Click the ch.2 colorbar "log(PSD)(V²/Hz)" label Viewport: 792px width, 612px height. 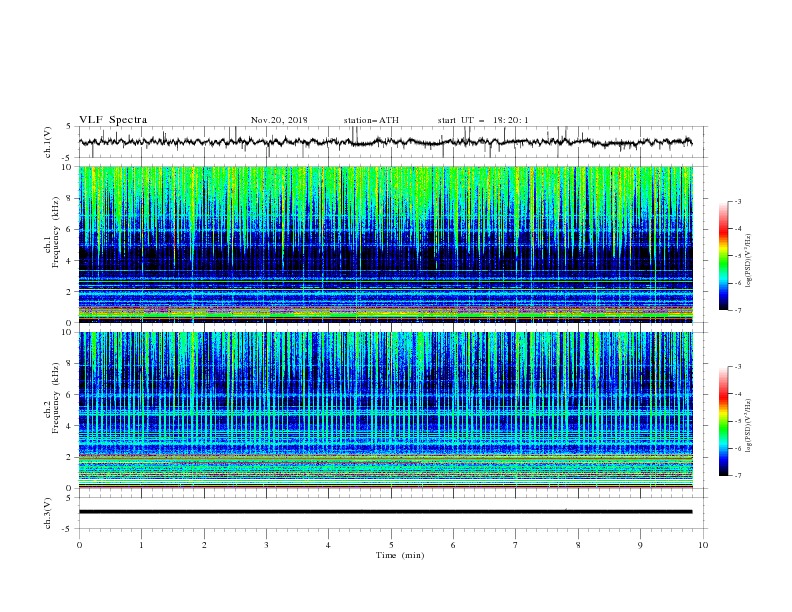748,425
